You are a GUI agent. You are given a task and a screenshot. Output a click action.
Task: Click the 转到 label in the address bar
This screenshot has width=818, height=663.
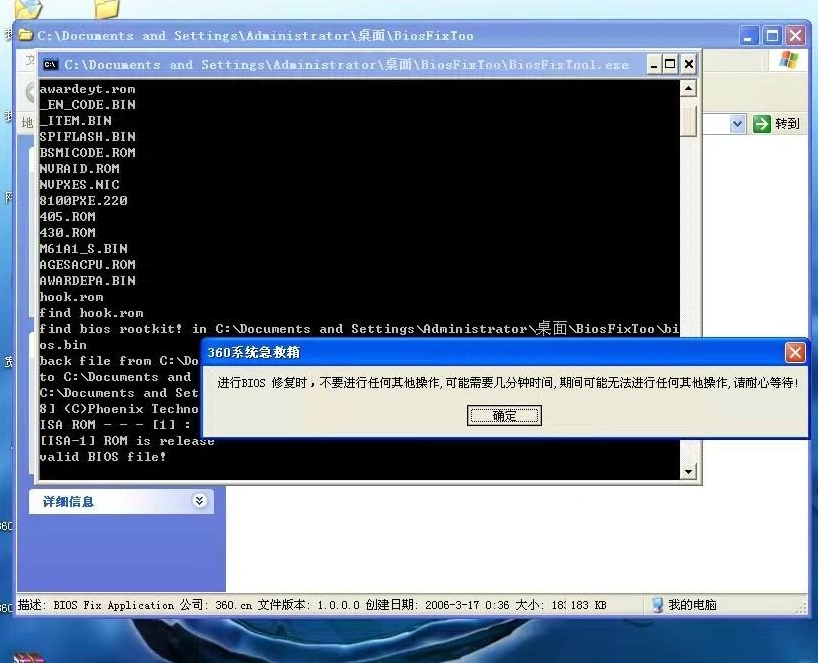tap(787, 124)
